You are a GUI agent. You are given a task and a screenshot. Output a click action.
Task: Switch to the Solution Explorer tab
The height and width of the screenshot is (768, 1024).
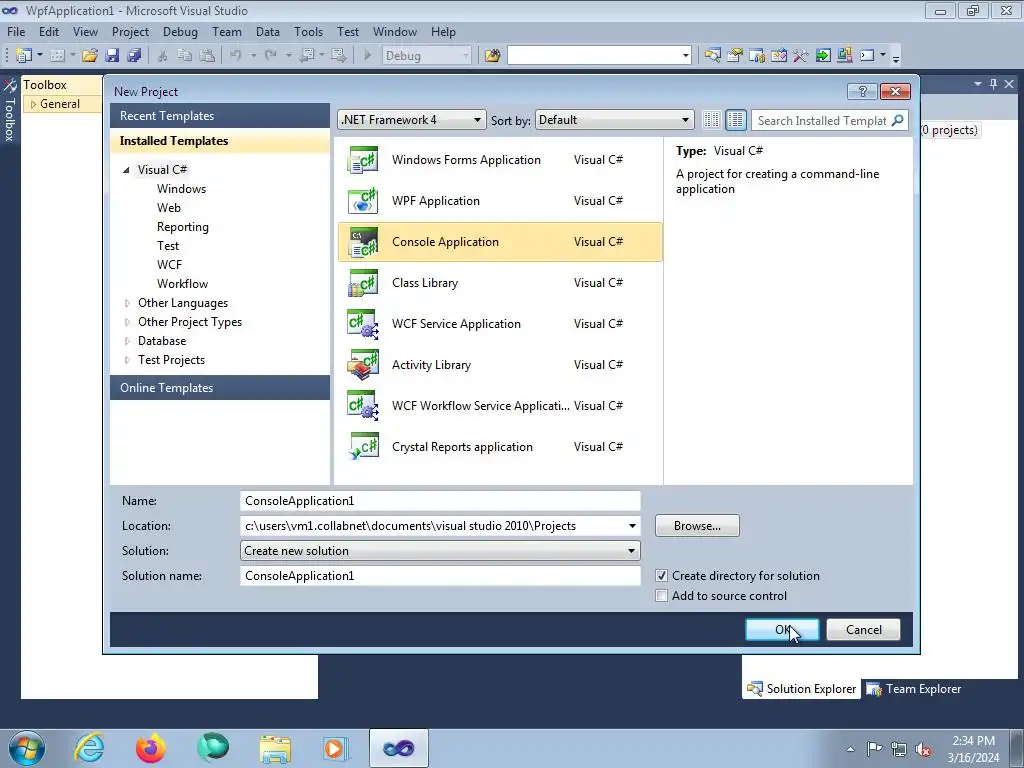801,689
